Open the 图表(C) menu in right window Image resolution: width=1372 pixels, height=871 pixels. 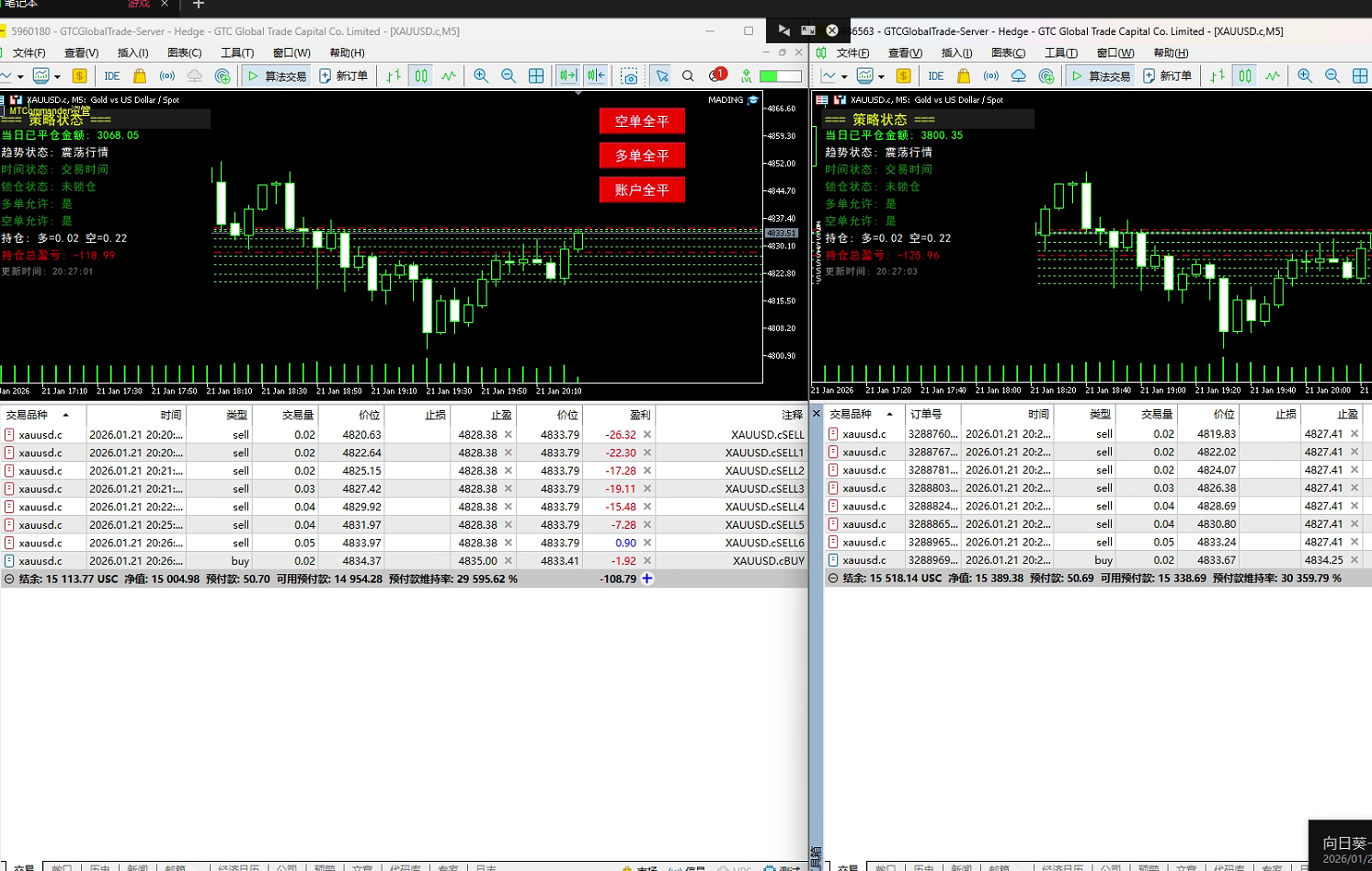[x=1009, y=53]
